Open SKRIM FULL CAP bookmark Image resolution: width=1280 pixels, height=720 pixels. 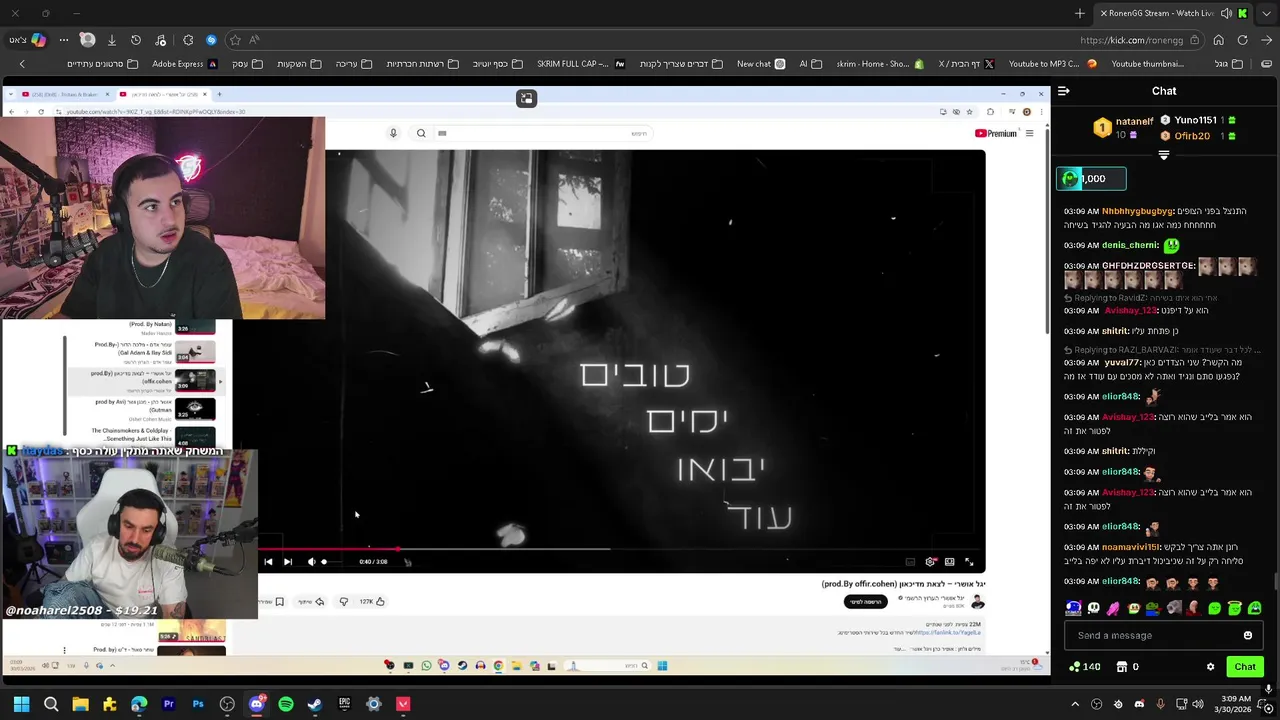click(x=581, y=64)
